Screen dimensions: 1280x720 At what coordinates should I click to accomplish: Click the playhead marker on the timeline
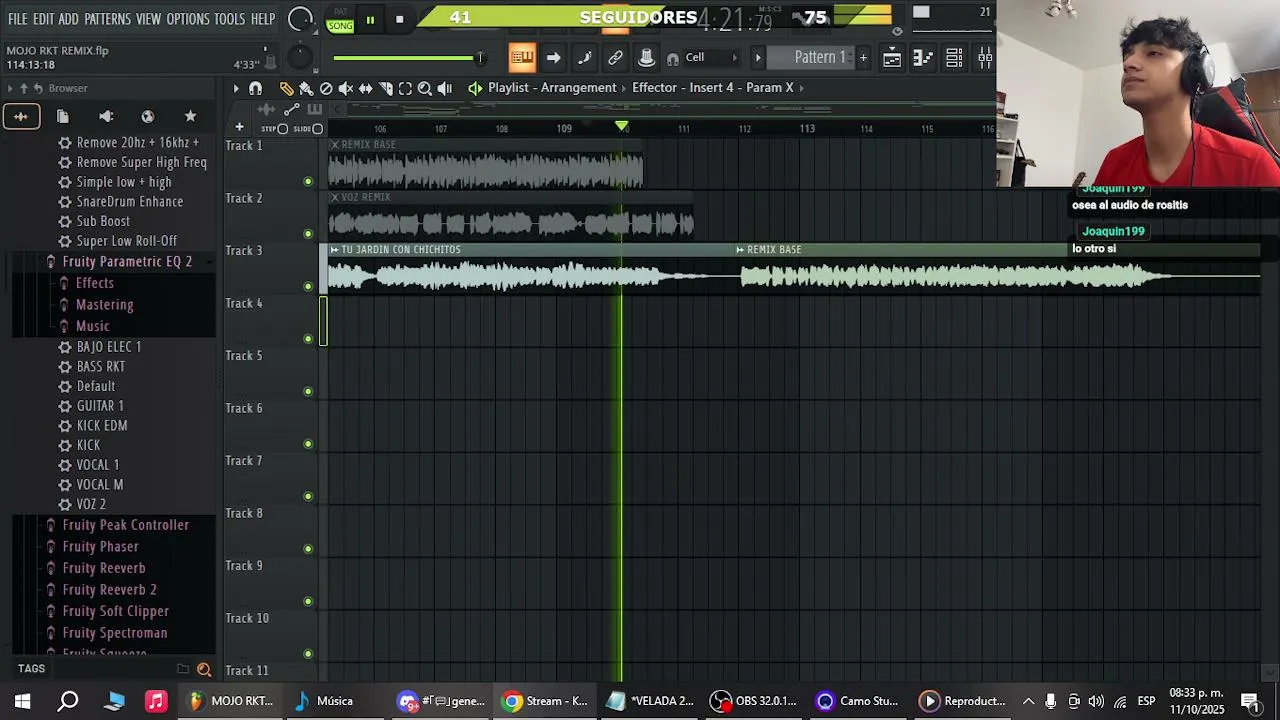pyautogui.click(x=622, y=127)
